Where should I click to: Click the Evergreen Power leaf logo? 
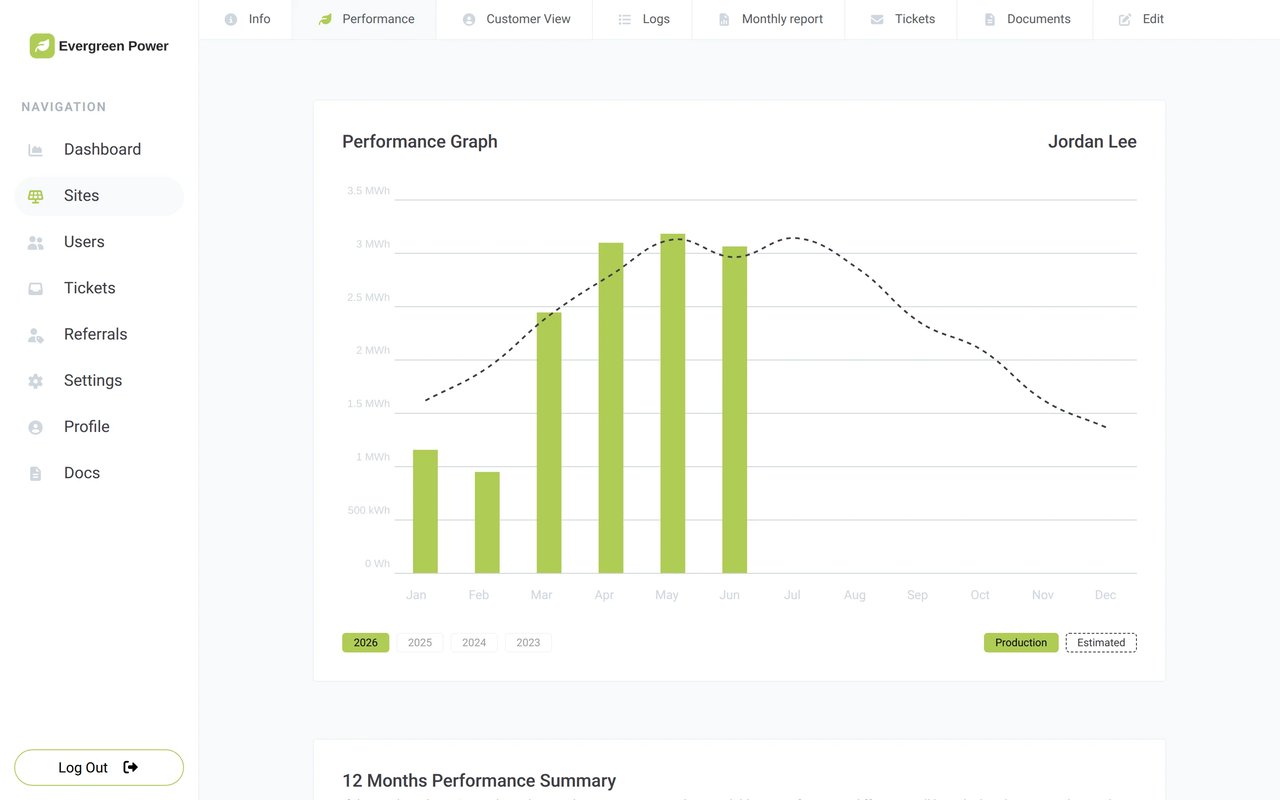tap(42, 46)
